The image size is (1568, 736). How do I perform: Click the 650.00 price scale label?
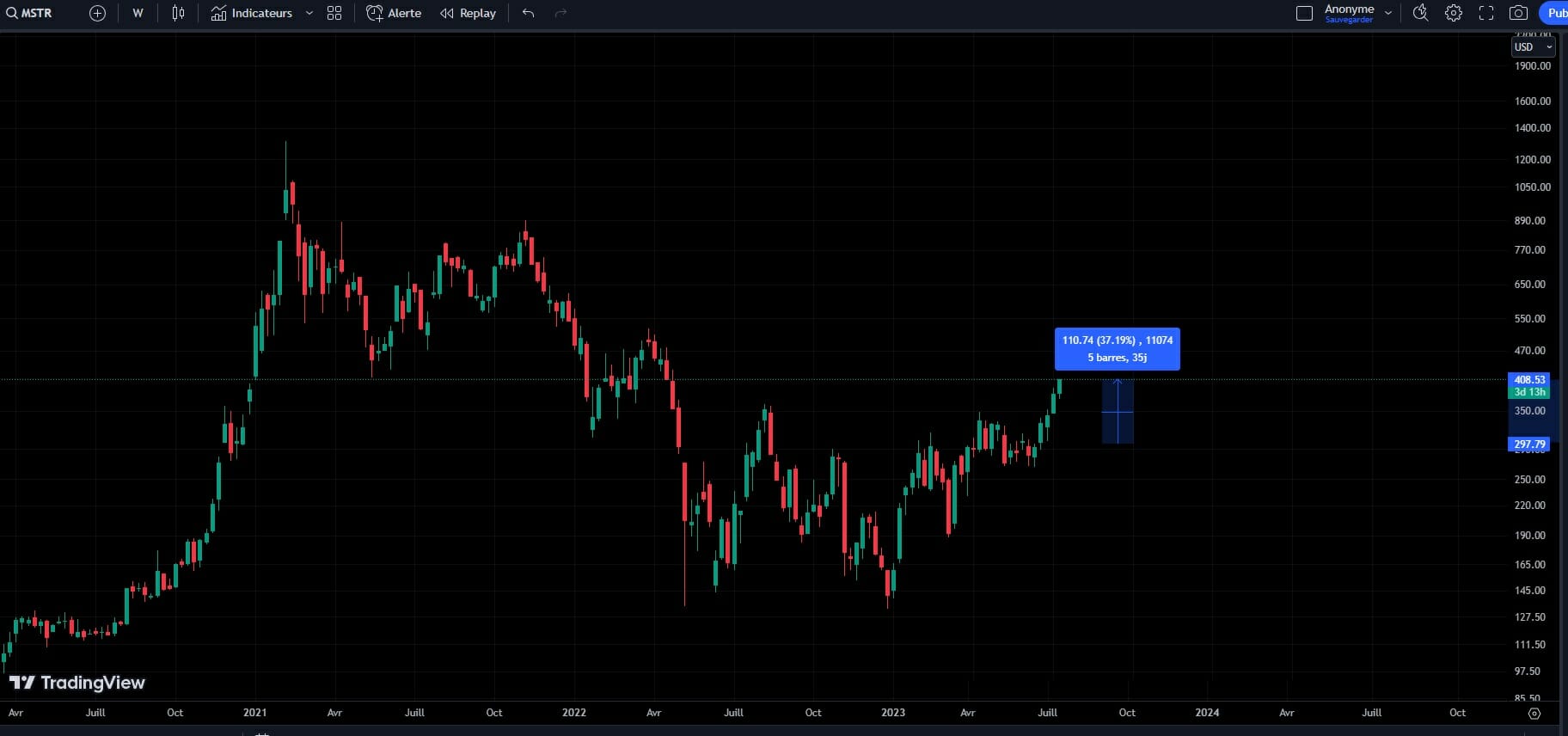click(x=1529, y=284)
